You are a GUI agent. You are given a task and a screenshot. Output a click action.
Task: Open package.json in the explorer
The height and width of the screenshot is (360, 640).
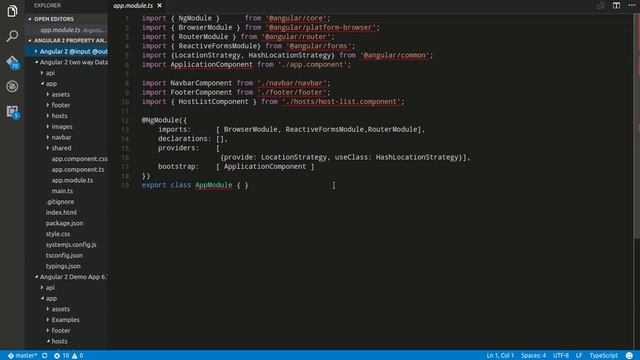[x=64, y=223]
